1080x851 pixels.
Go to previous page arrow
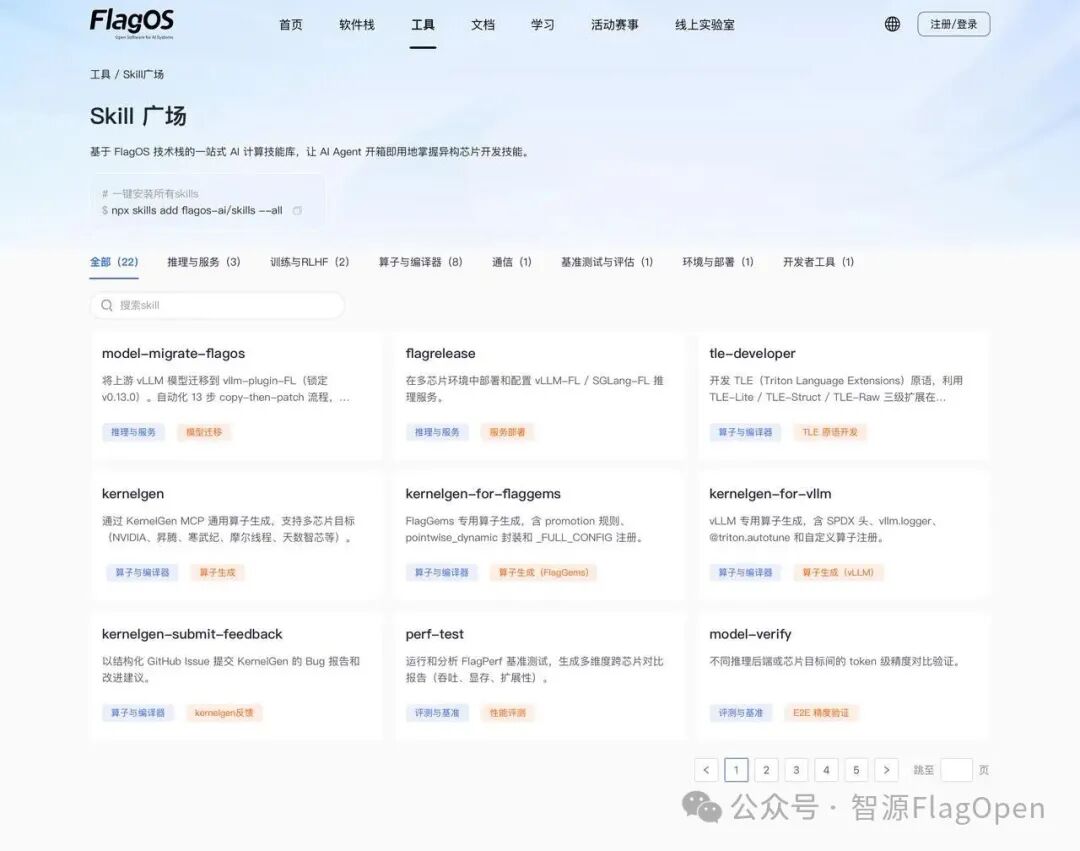[706, 770]
